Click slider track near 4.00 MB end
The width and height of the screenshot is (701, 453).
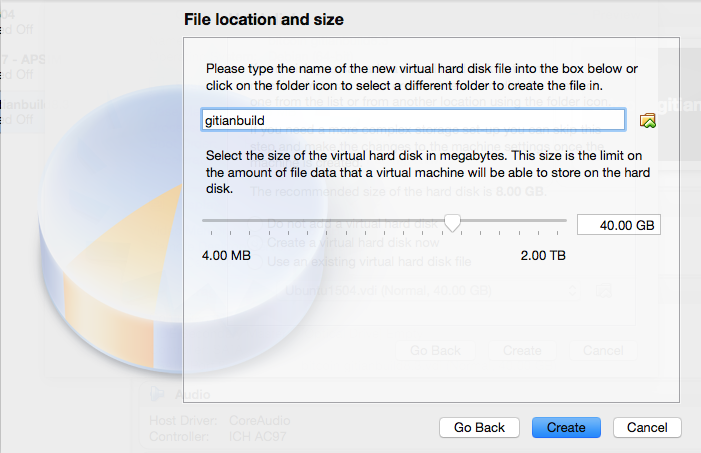click(212, 221)
